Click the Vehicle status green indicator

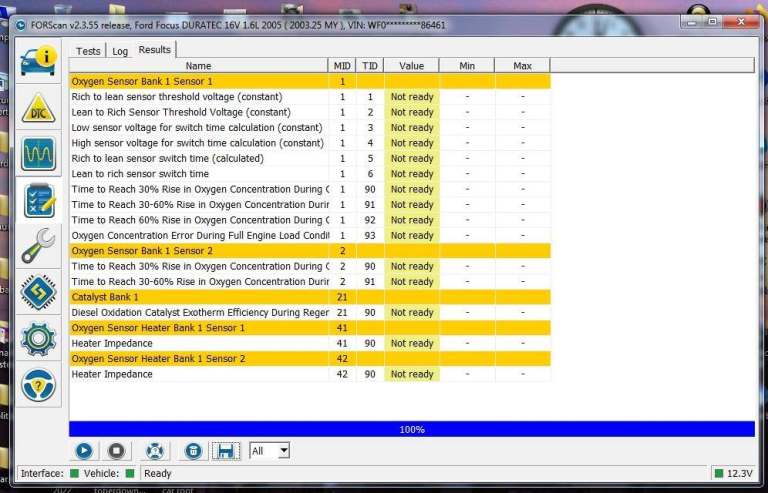(x=130, y=473)
